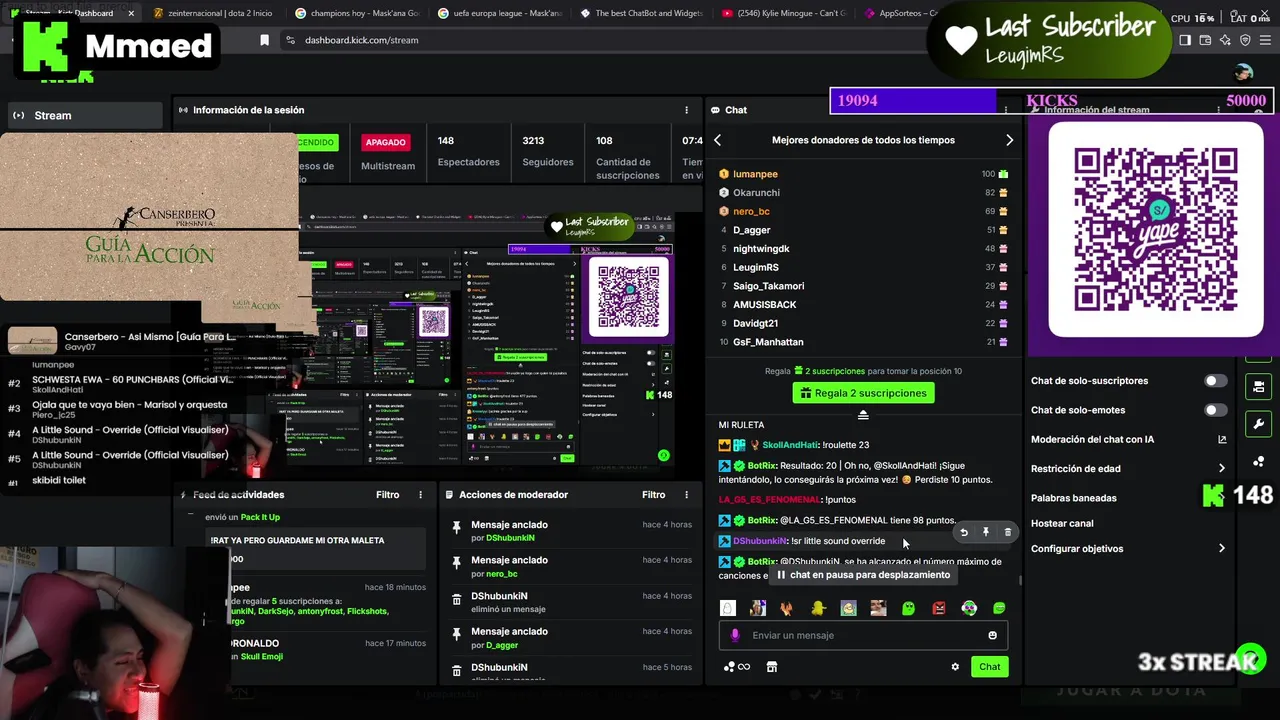Open external link icon for Moderación del chat con IA
This screenshot has height=720, width=1280.
(1222, 439)
